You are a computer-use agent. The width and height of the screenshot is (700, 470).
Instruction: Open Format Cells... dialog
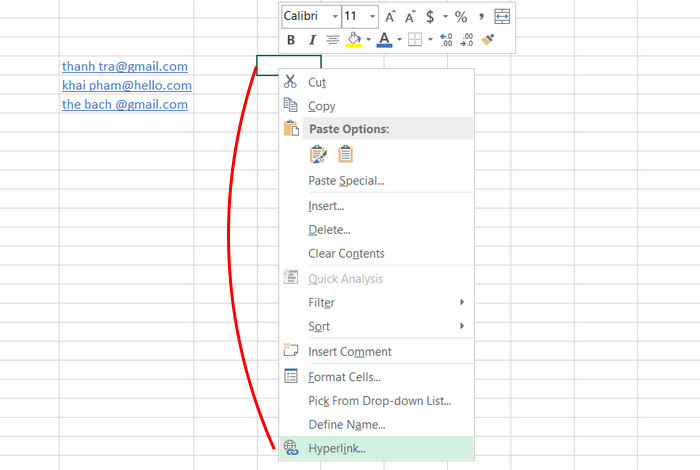point(377,377)
